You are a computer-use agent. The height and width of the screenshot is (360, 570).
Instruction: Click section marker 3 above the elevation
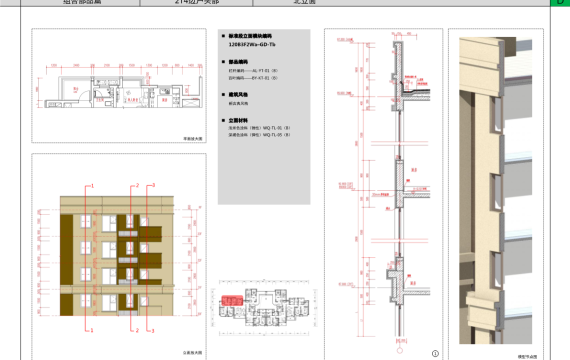pyautogui.click(x=153, y=185)
